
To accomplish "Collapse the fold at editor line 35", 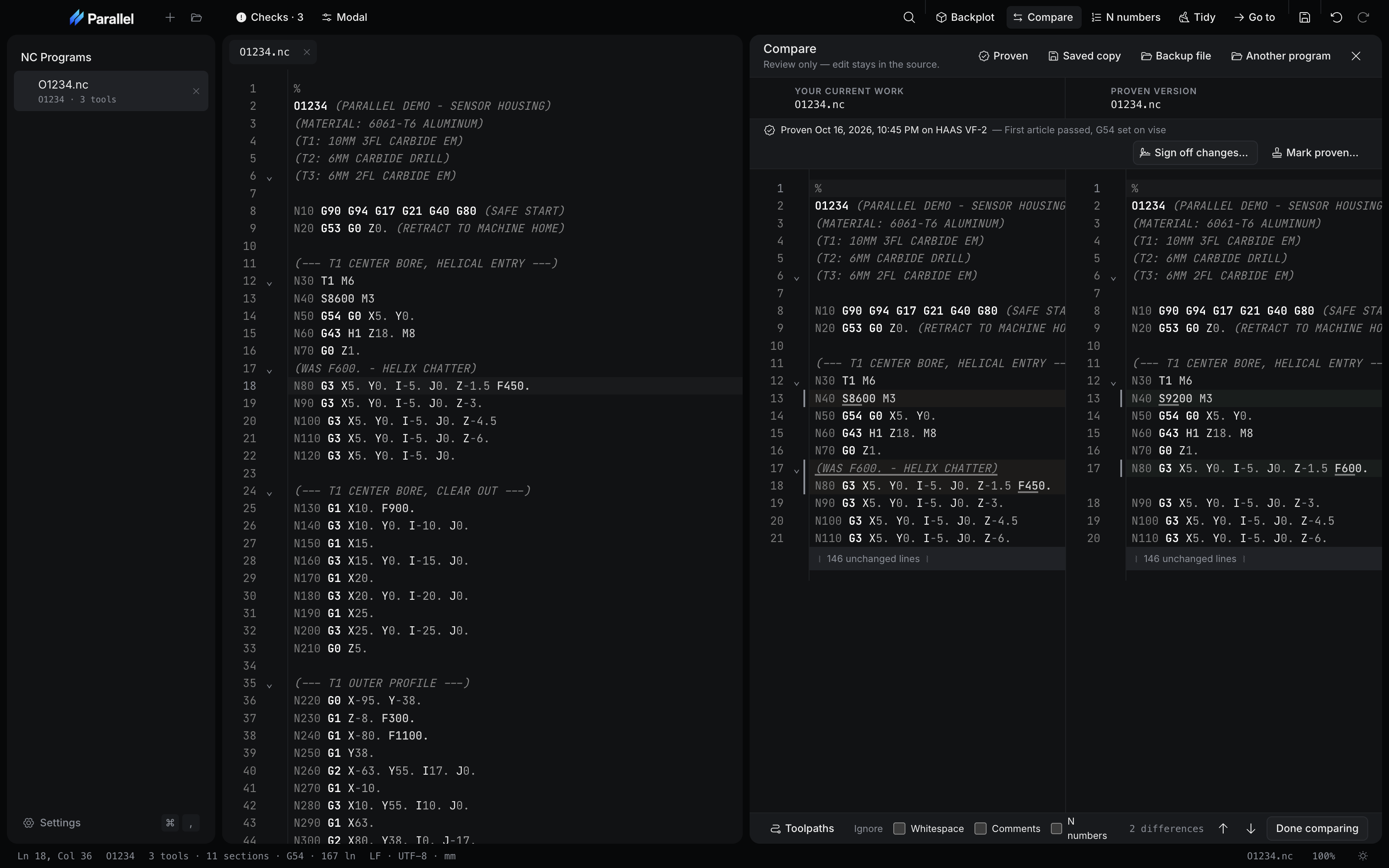I will pyautogui.click(x=269, y=685).
